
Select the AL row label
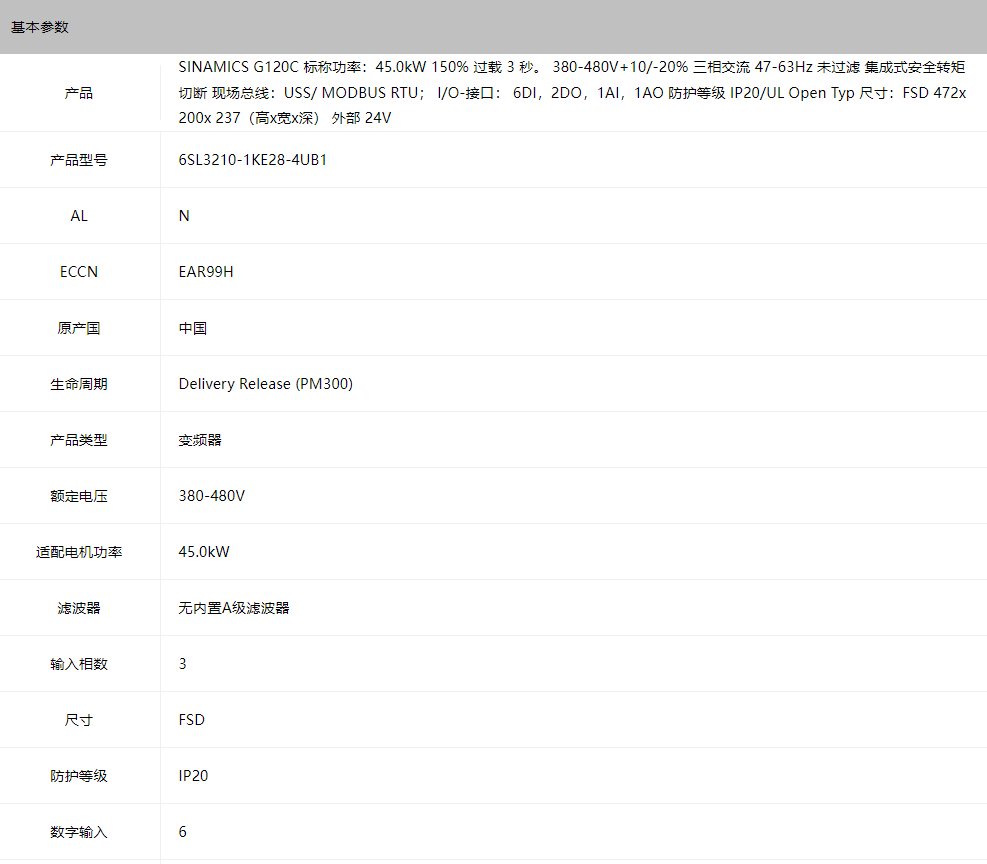[79, 216]
